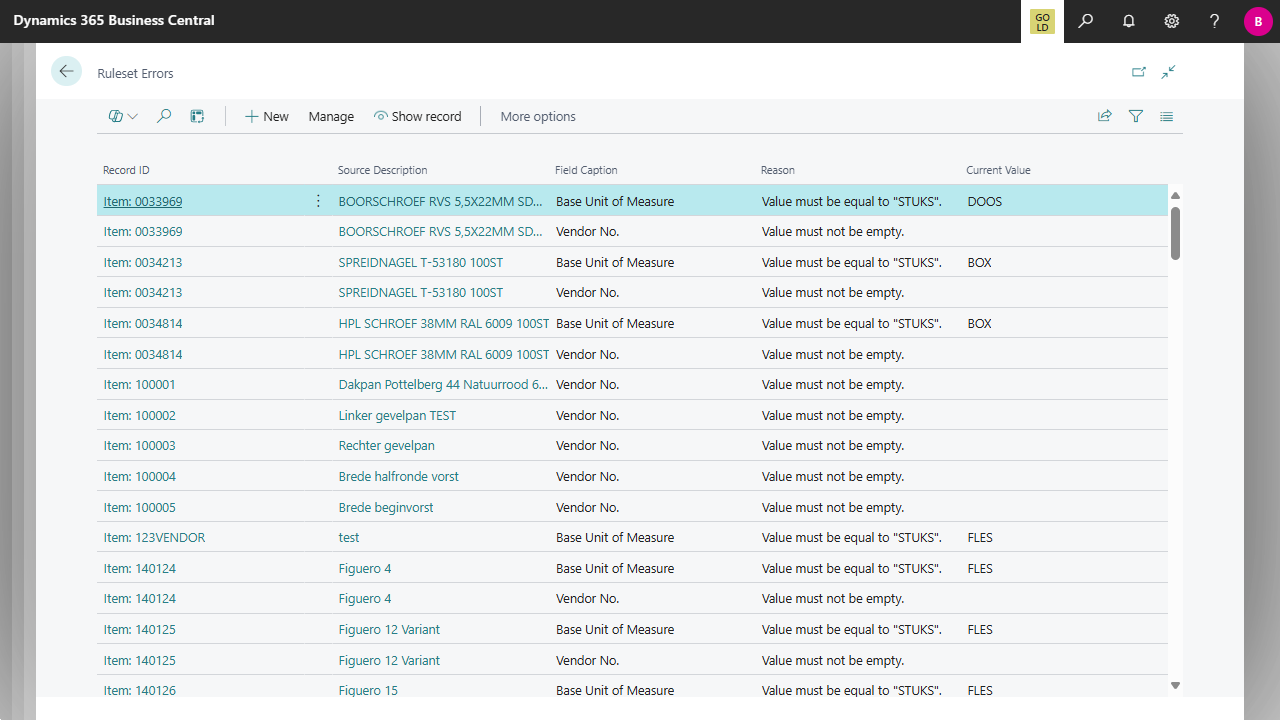This screenshot has width=1280, height=720.
Task: Click Item: 100005 record cell
Action: [140, 507]
